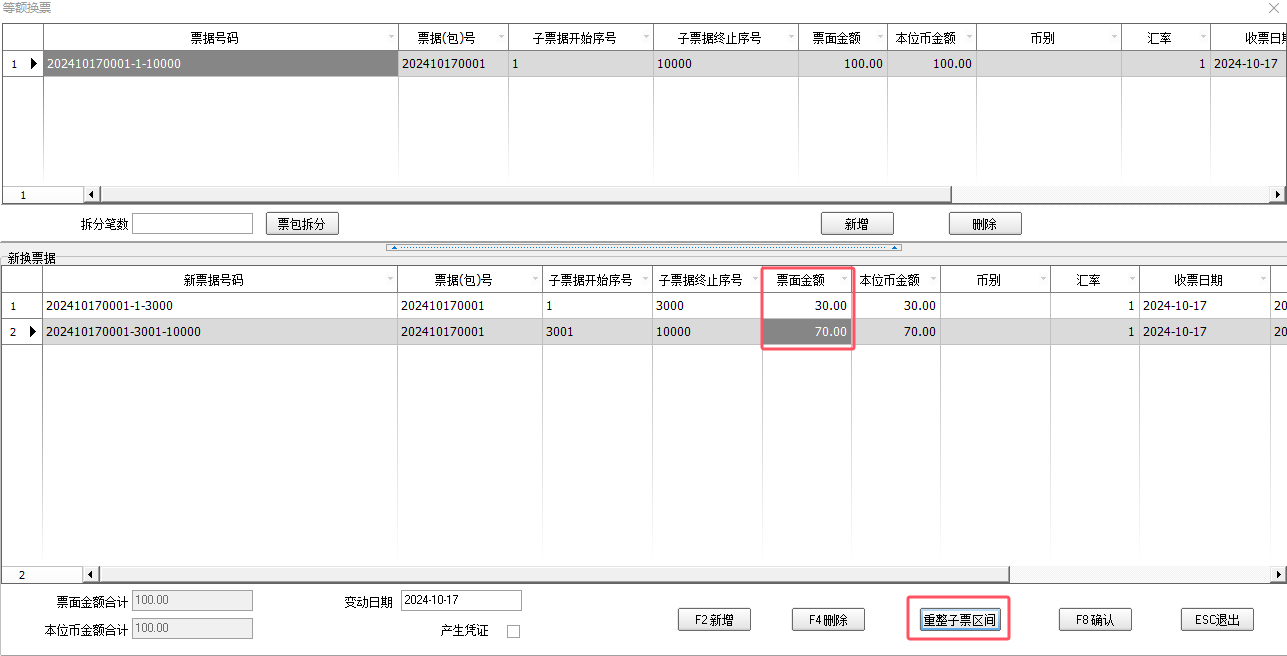Viewport: 1287px width, 656px height.
Task: Click the 票包拆分 button
Action: click(x=302, y=224)
